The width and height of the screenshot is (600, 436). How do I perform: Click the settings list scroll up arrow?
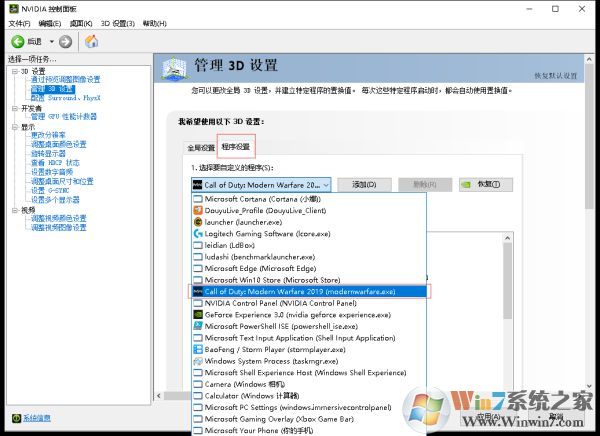tap(507, 238)
